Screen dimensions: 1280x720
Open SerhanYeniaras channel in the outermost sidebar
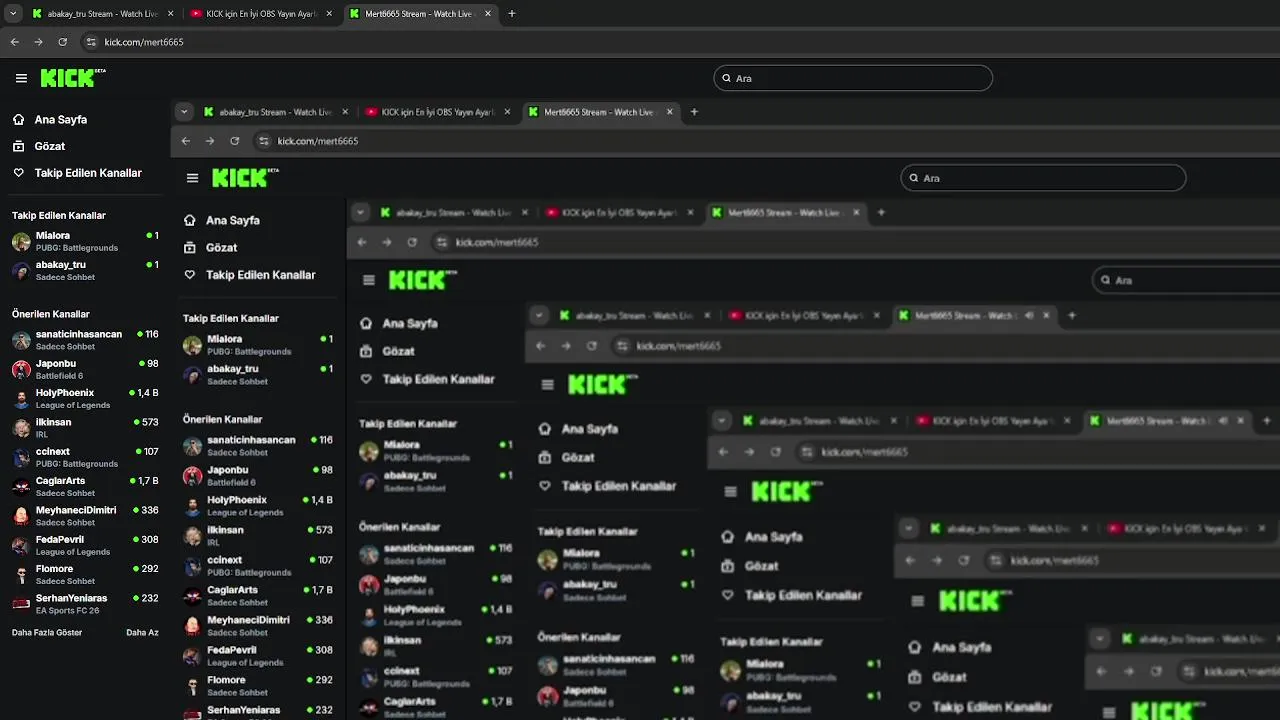click(85, 604)
